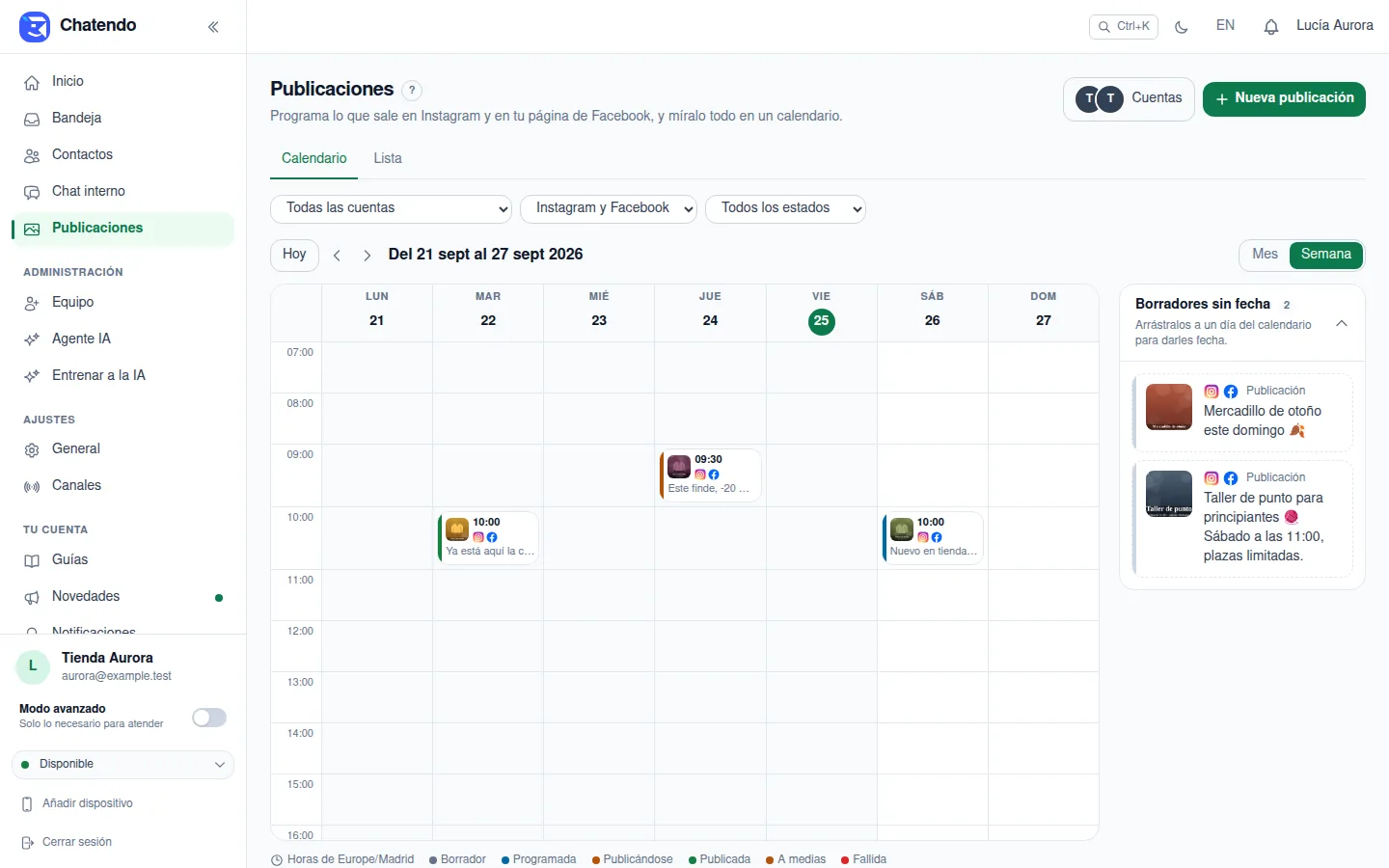Image resolution: width=1389 pixels, height=868 pixels.
Task: Select Taller de punto draft thumbnail
Action: pos(1169,494)
